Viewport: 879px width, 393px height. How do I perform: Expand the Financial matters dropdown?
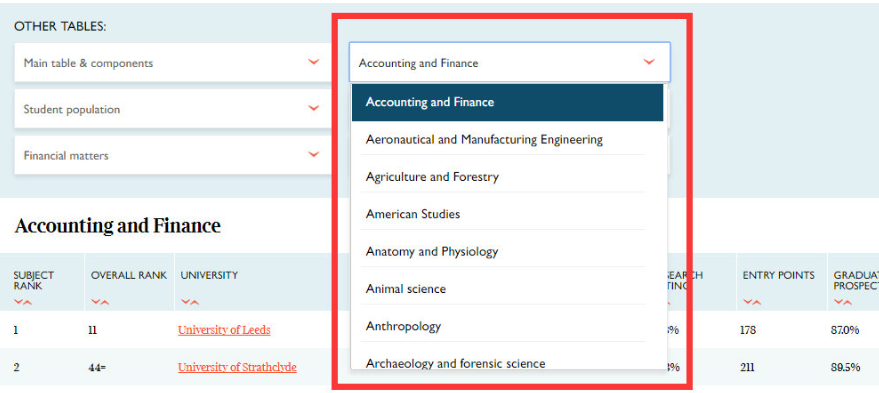[173, 155]
